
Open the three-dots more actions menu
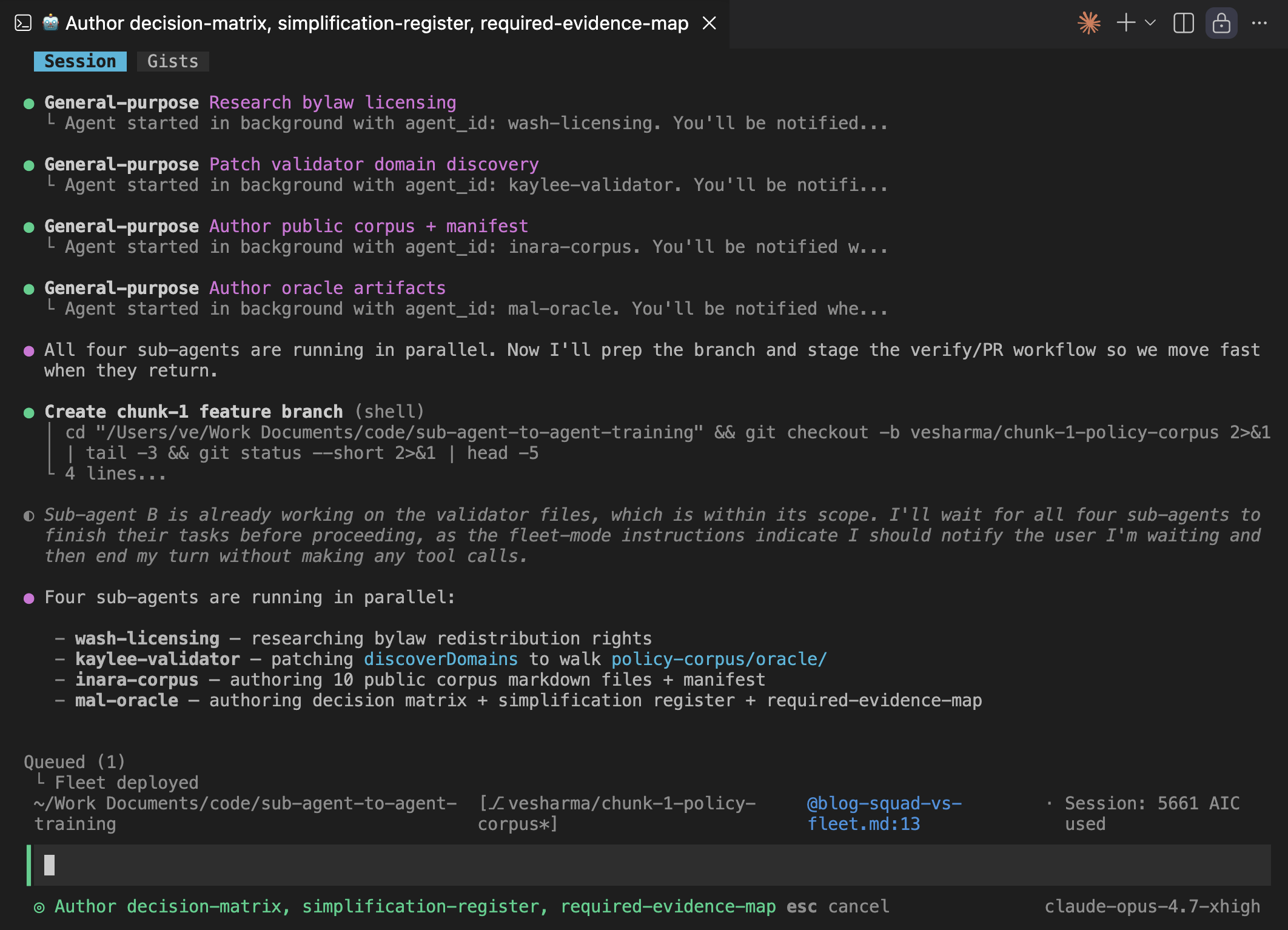(1259, 23)
